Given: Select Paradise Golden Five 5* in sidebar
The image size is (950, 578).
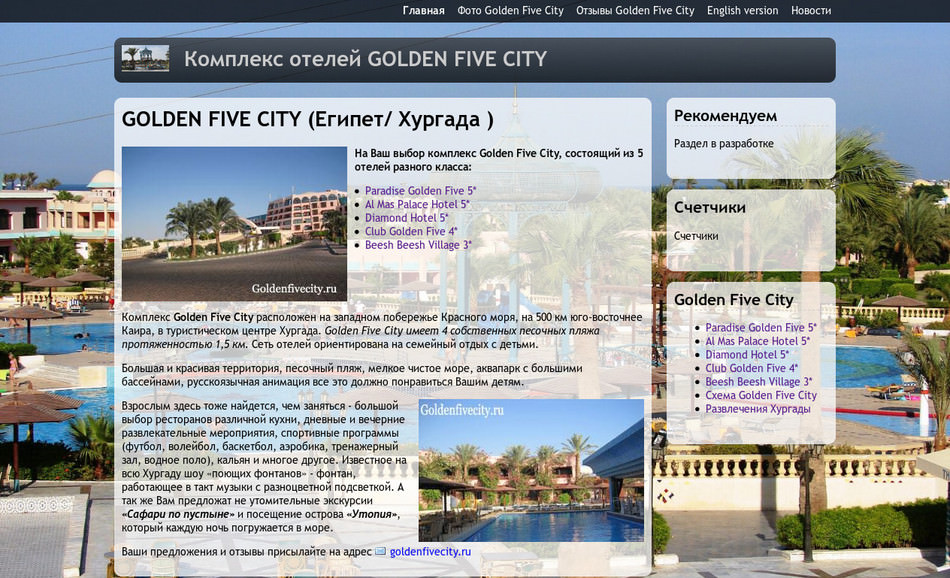Looking at the screenshot, I should 760,328.
